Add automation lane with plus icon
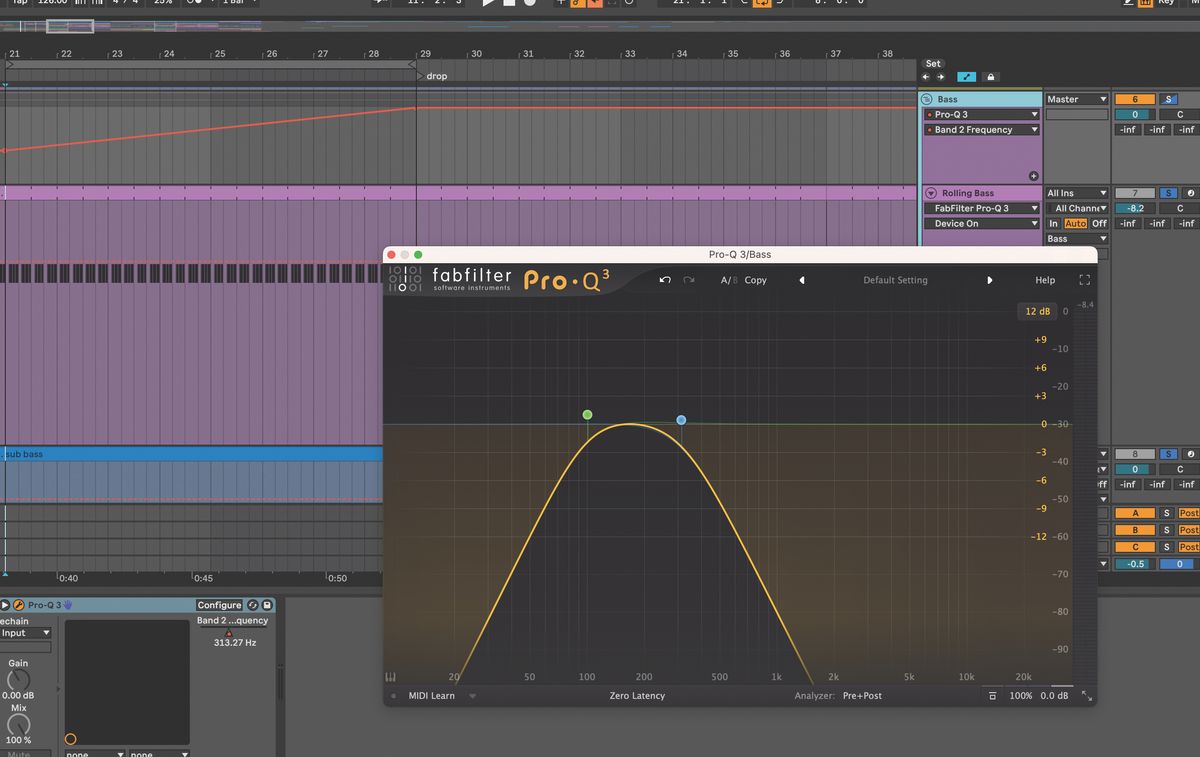Image resolution: width=1200 pixels, height=757 pixels. (1034, 176)
